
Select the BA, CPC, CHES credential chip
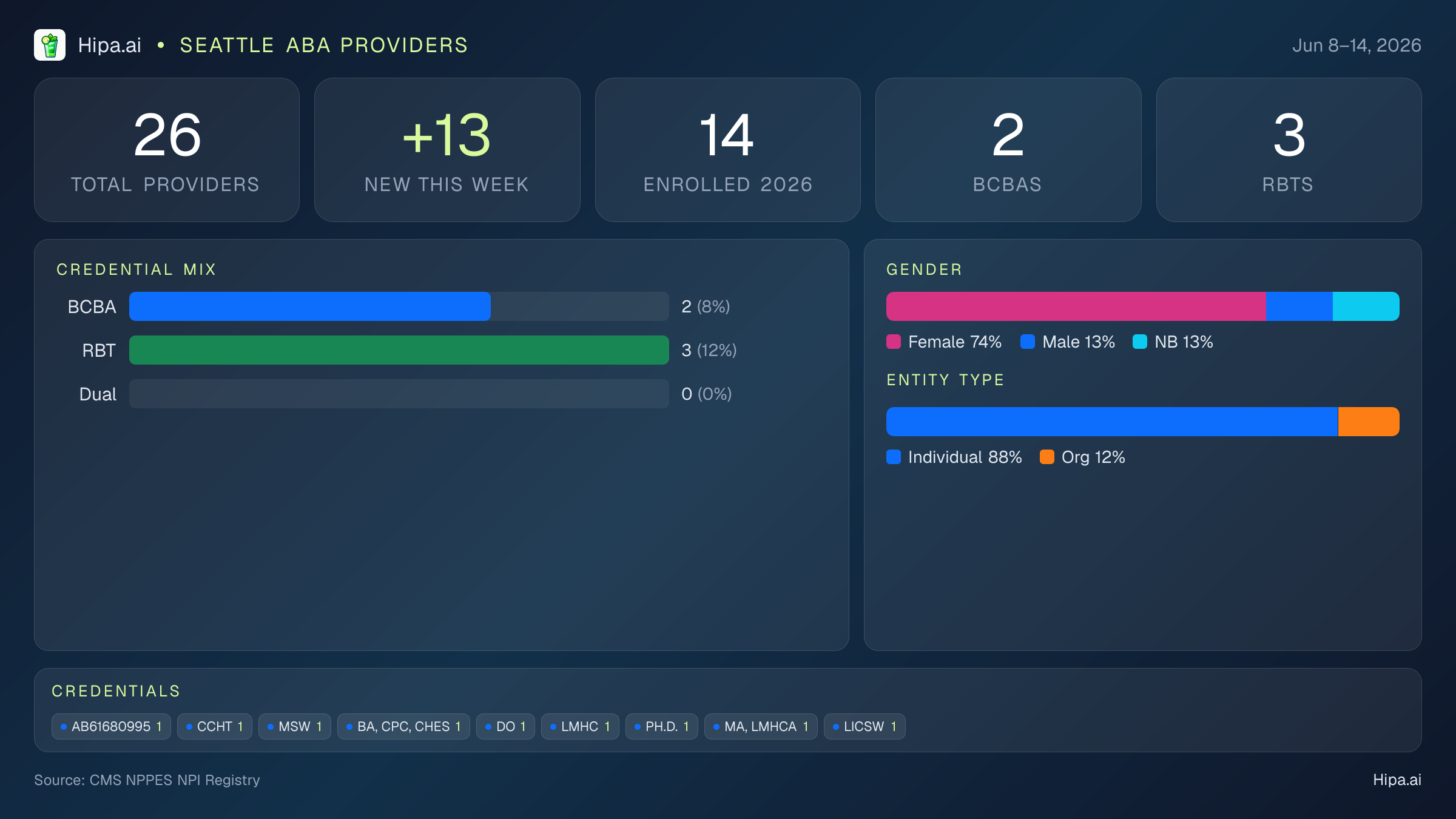pos(403,726)
